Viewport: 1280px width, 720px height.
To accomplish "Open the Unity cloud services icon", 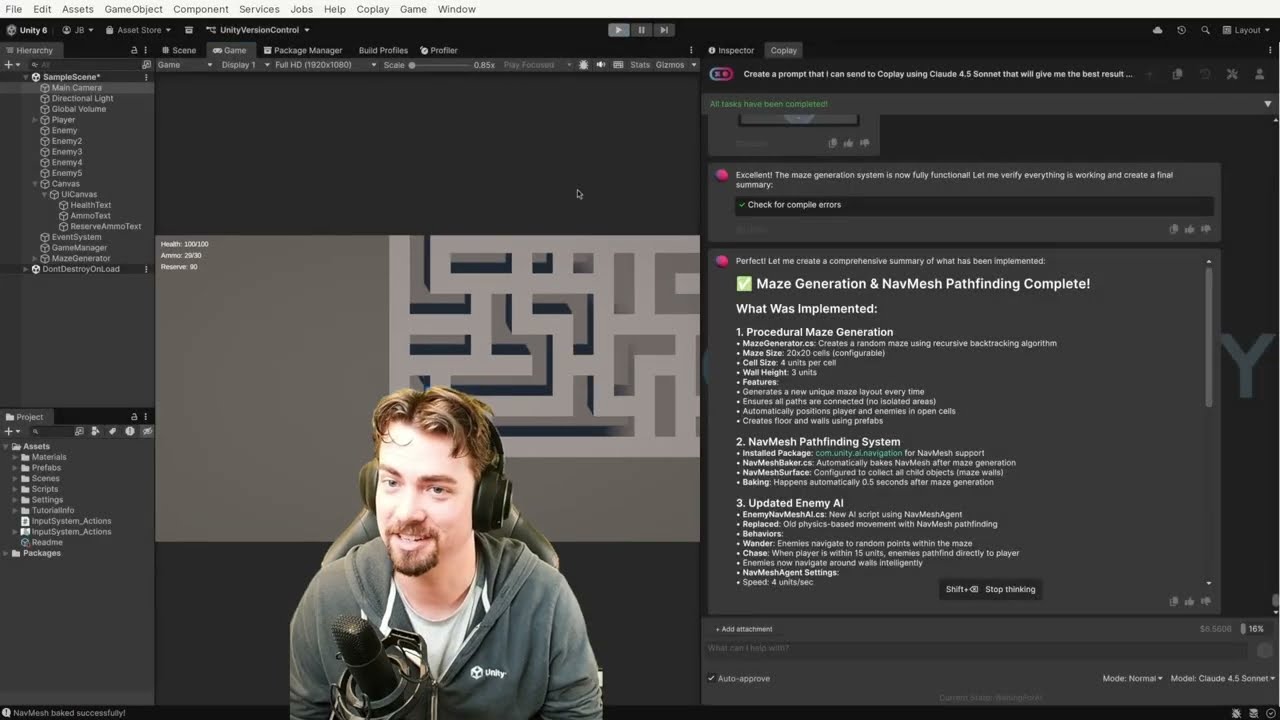I will (x=1158, y=30).
